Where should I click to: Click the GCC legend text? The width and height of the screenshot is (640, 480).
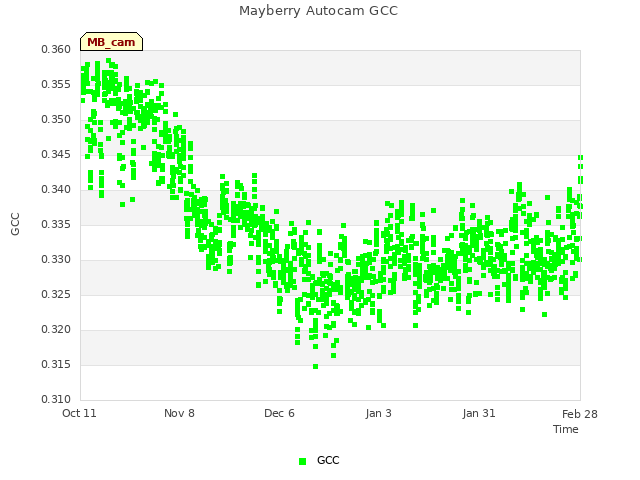(328, 460)
